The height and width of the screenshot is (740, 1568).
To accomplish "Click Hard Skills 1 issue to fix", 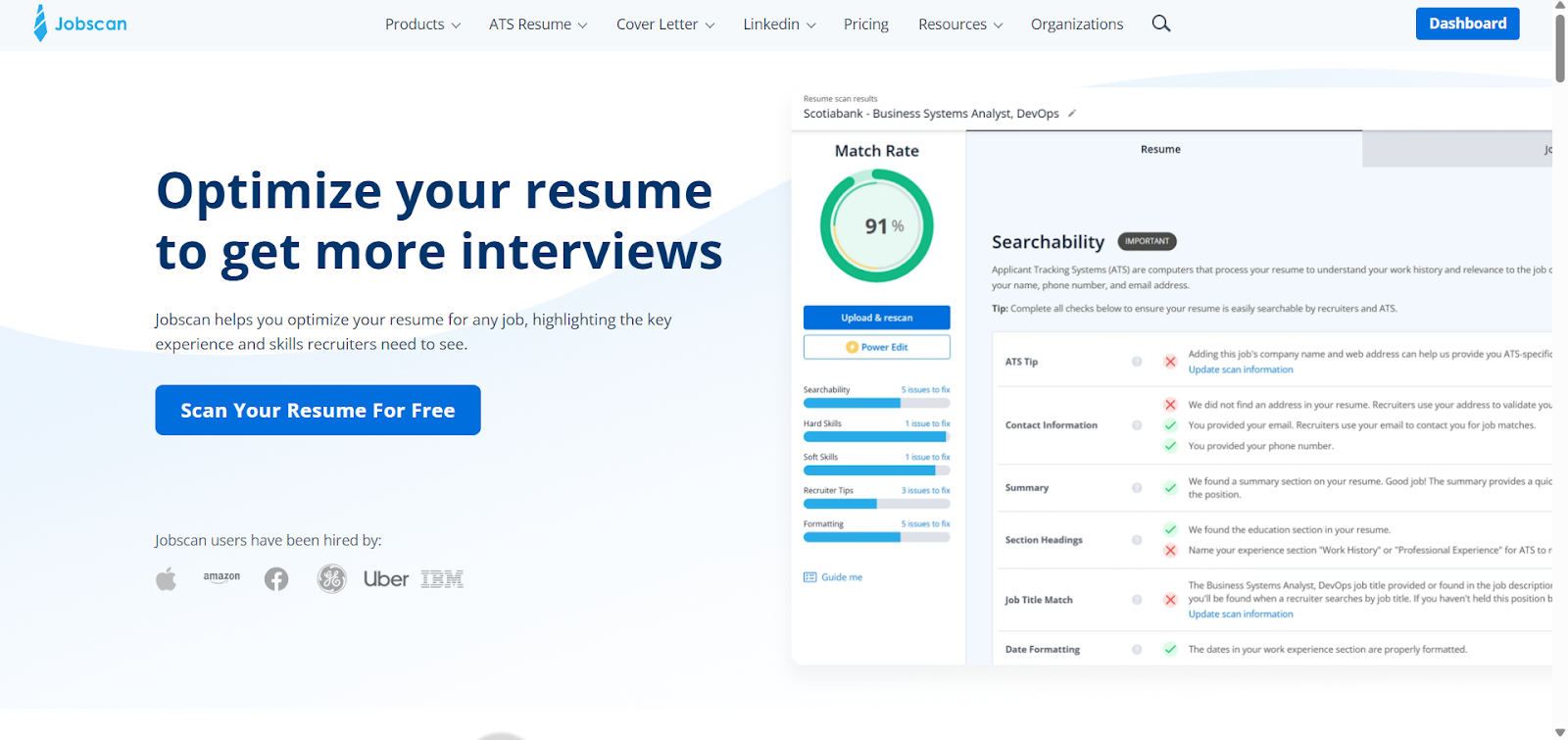I will coord(928,423).
